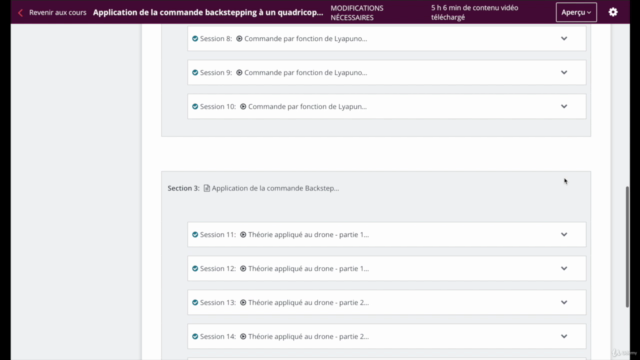The height and width of the screenshot is (360, 640).
Task: Select Section 3 Application de la commande Backstep title
Action: coord(275,188)
